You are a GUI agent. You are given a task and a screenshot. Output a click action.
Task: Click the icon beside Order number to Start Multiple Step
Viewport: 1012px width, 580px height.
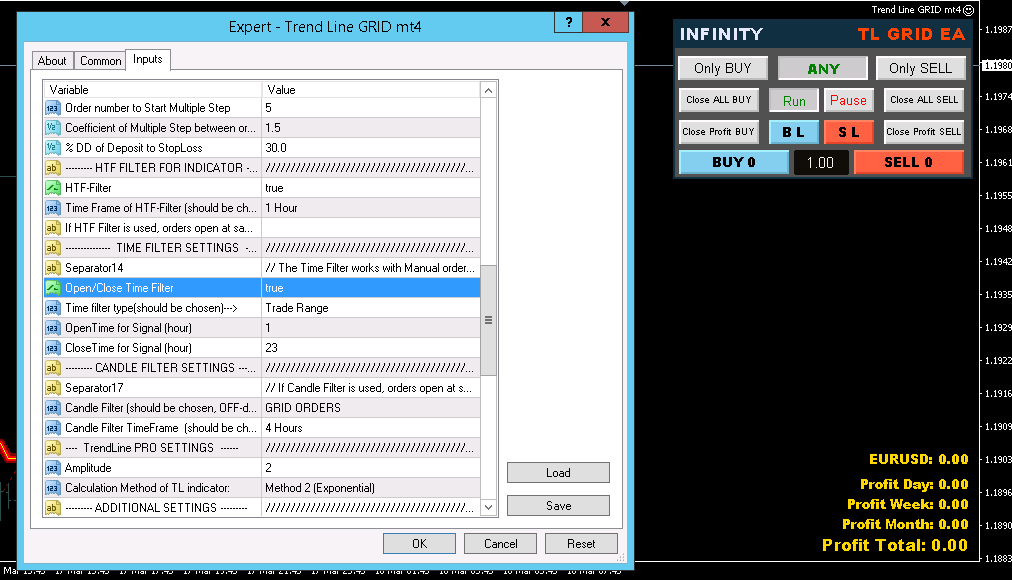(53, 108)
